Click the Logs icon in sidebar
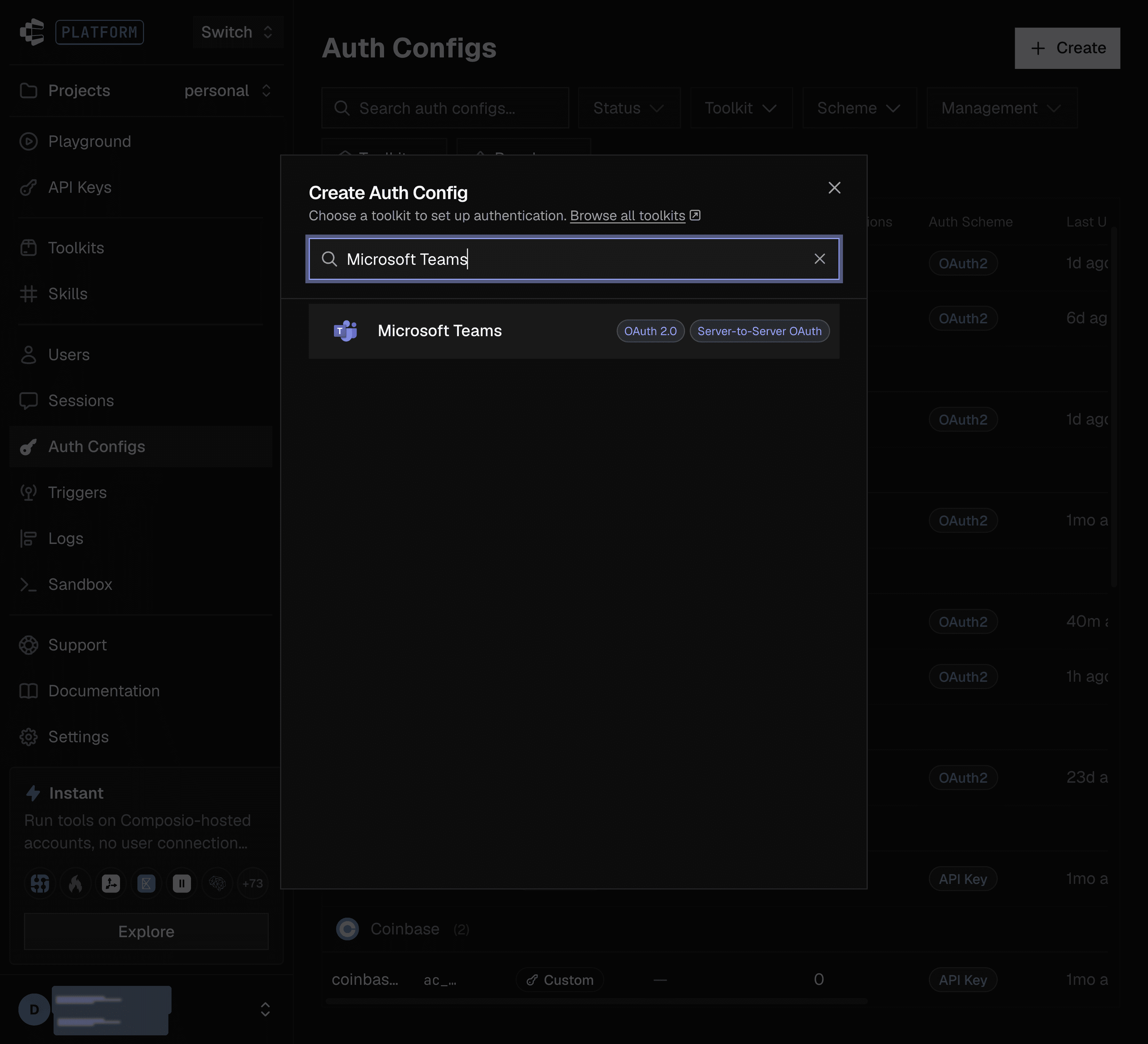1148x1044 pixels. click(29, 539)
